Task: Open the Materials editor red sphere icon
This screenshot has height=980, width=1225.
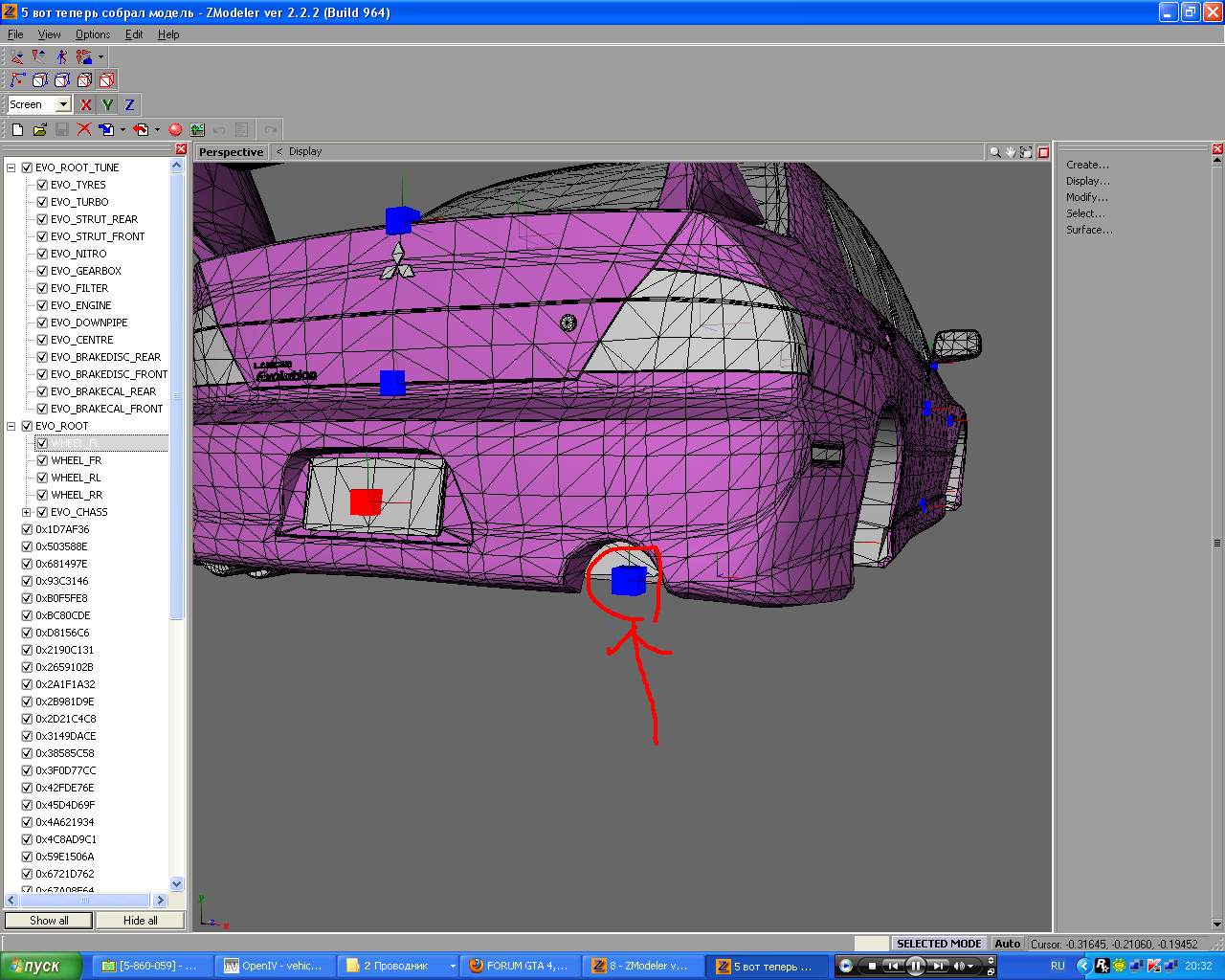Action: tap(175, 129)
